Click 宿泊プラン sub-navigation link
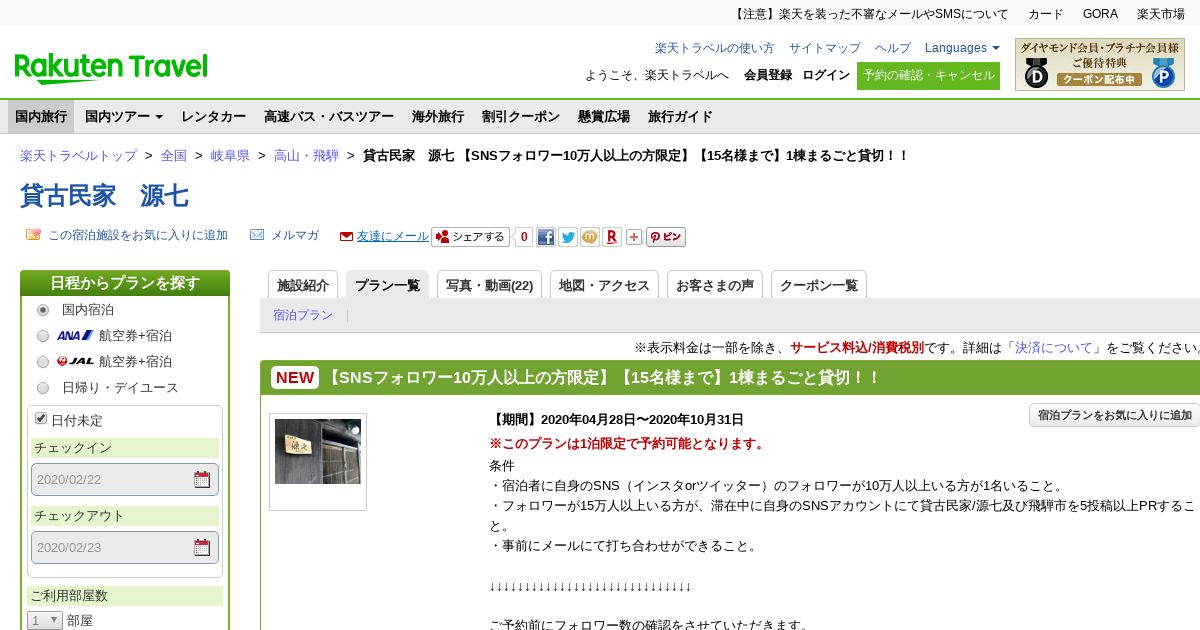 (x=303, y=315)
